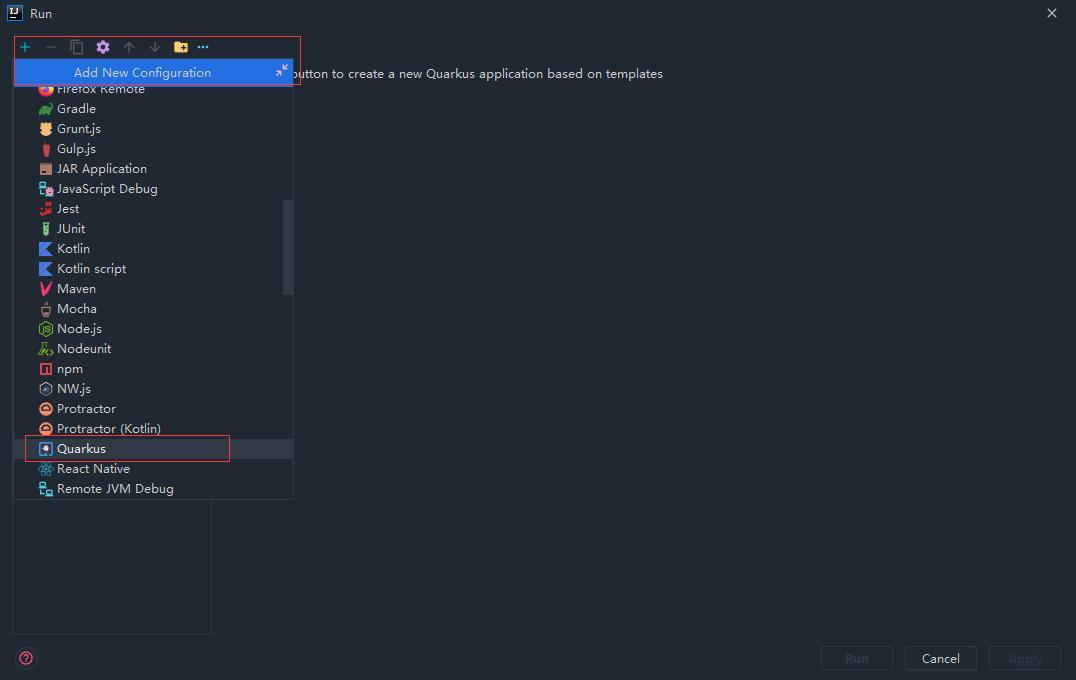1076x680 pixels.
Task: Click the Move Down arrow icon
Action: click(155, 47)
